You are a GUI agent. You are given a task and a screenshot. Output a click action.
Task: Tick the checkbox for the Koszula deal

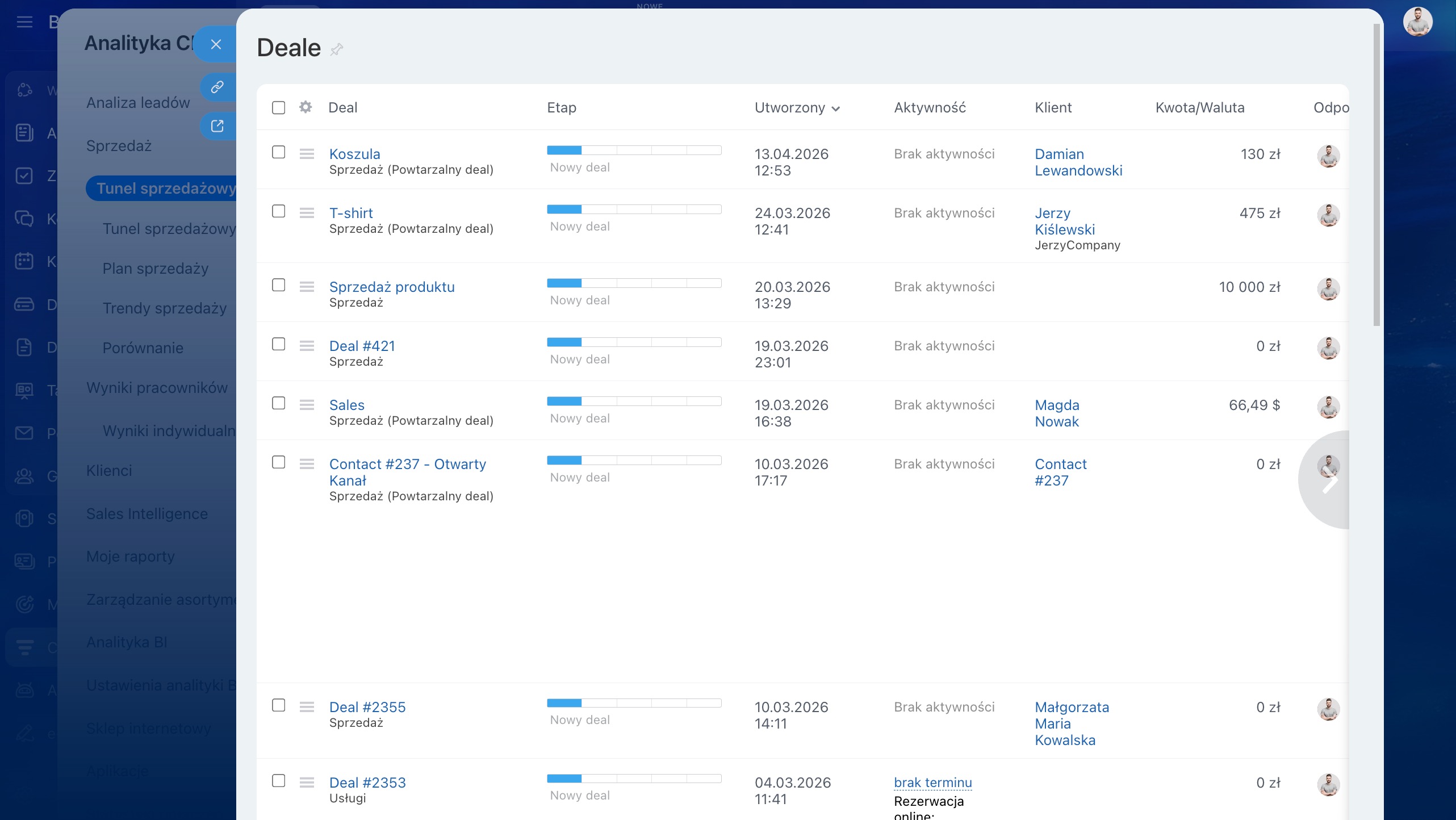tap(278, 152)
